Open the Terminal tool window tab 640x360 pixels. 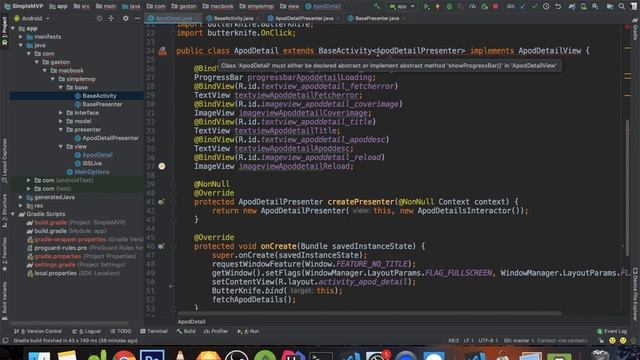(x=153, y=331)
